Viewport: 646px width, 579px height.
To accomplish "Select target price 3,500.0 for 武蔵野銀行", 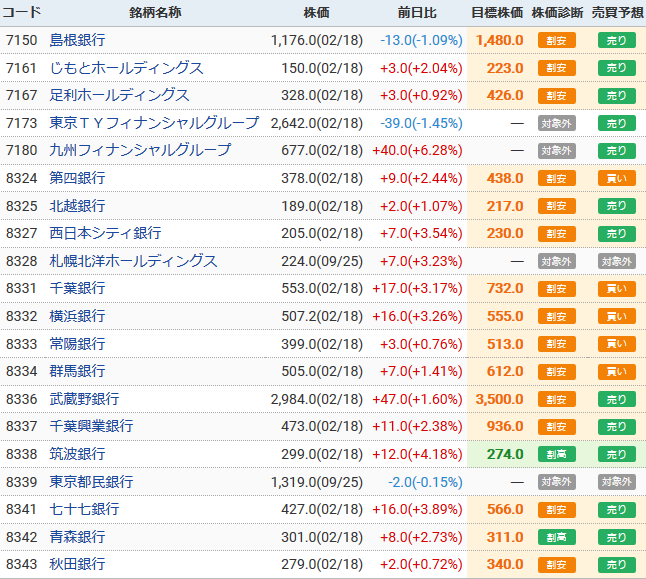I will pyautogui.click(x=499, y=399).
